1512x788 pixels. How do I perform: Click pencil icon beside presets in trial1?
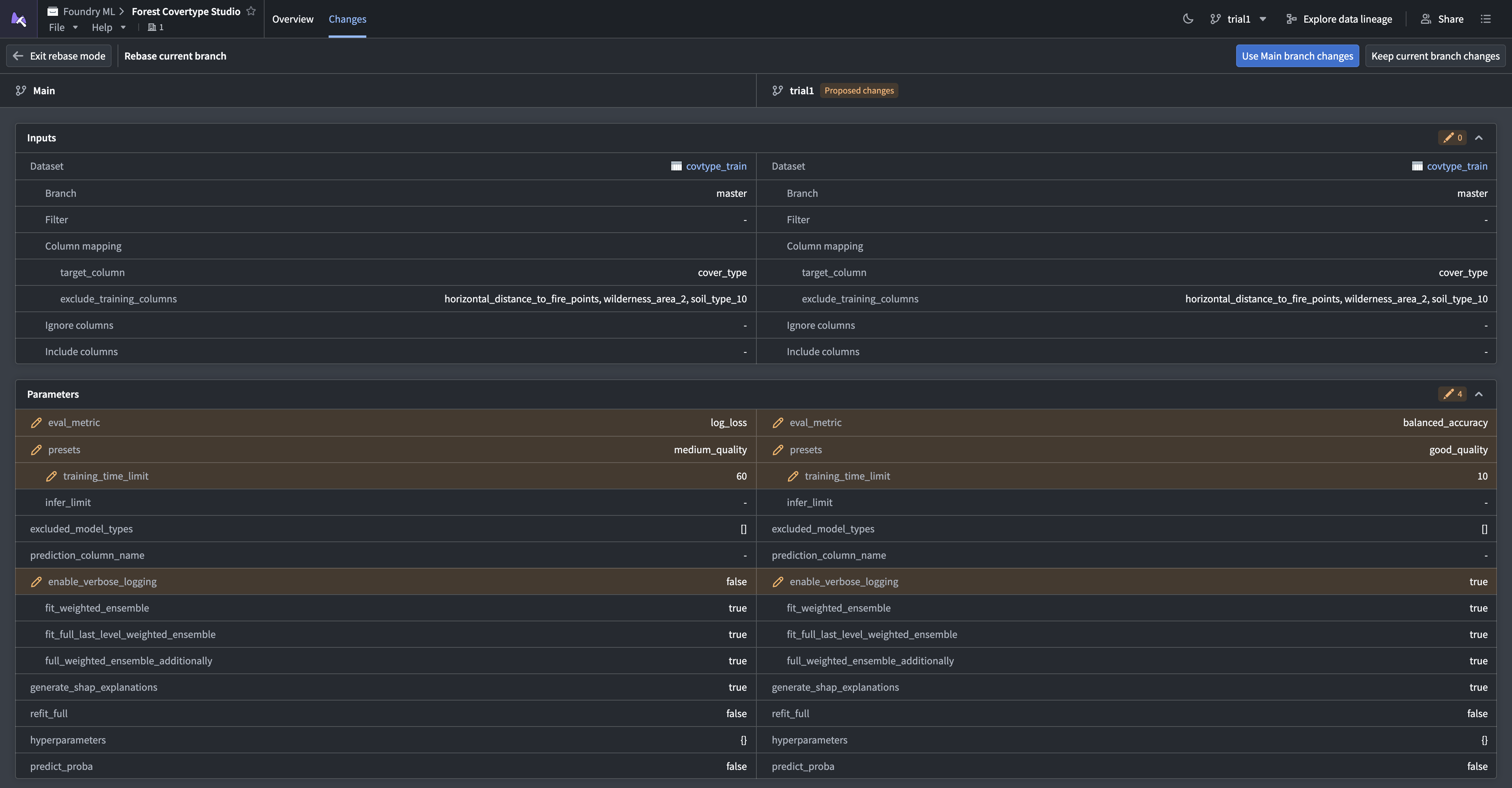coord(778,450)
